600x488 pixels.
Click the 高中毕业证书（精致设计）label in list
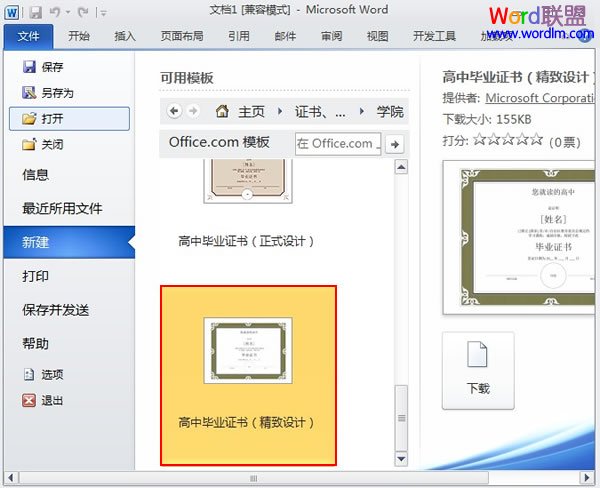246,423
